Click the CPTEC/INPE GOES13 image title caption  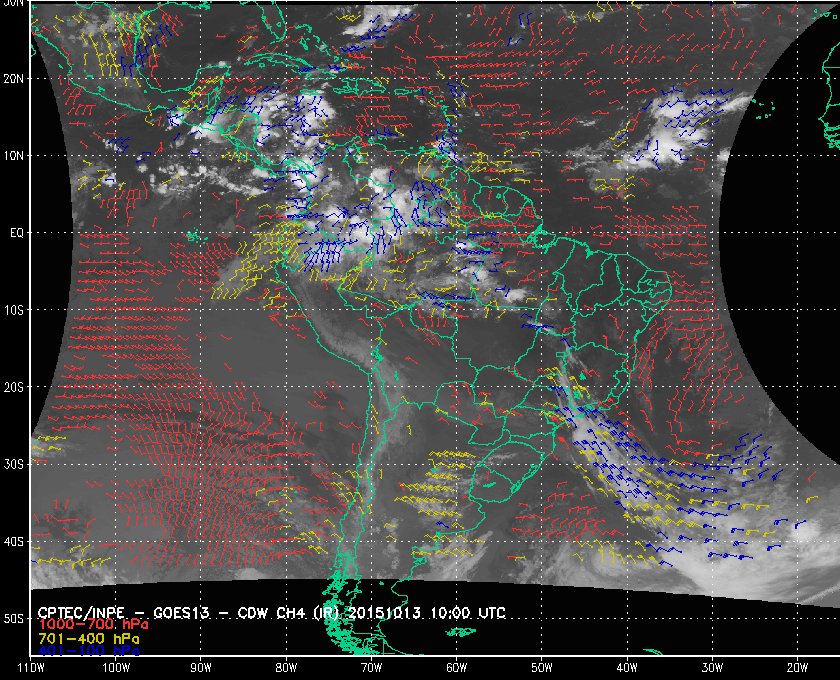tap(272, 613)
